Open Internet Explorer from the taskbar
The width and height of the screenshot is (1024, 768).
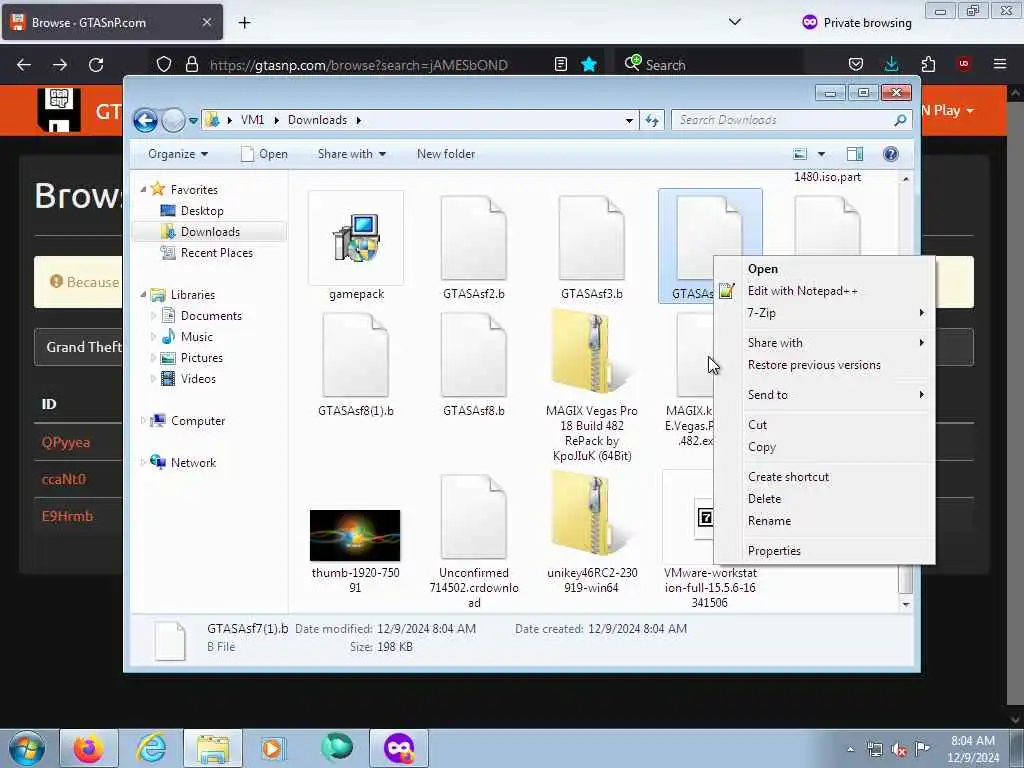[151, 748]
